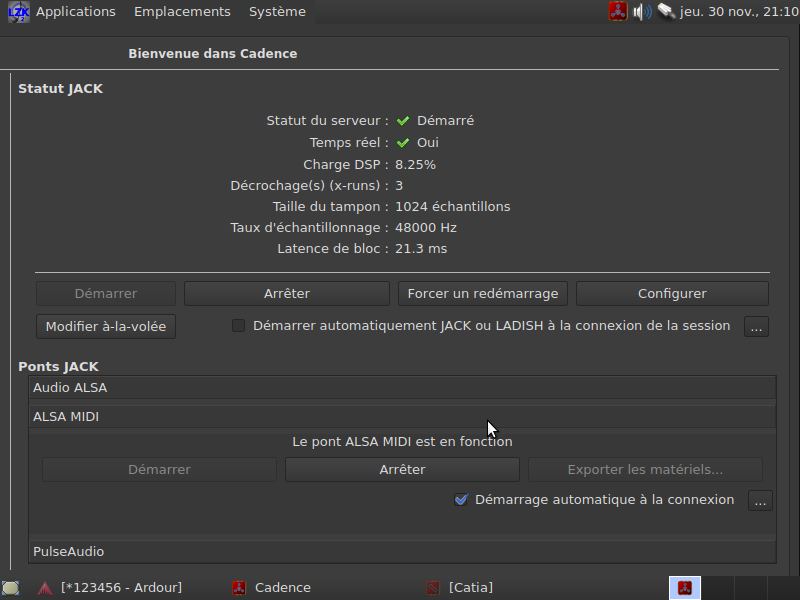Select the active workspace with Cadence thumbnail
800x600 pixels.
click(685, 588)
